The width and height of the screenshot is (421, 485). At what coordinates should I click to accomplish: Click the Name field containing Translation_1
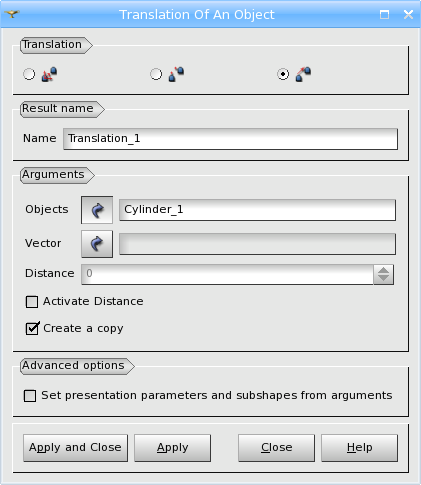pyautogui.click(x=230, y=139)
